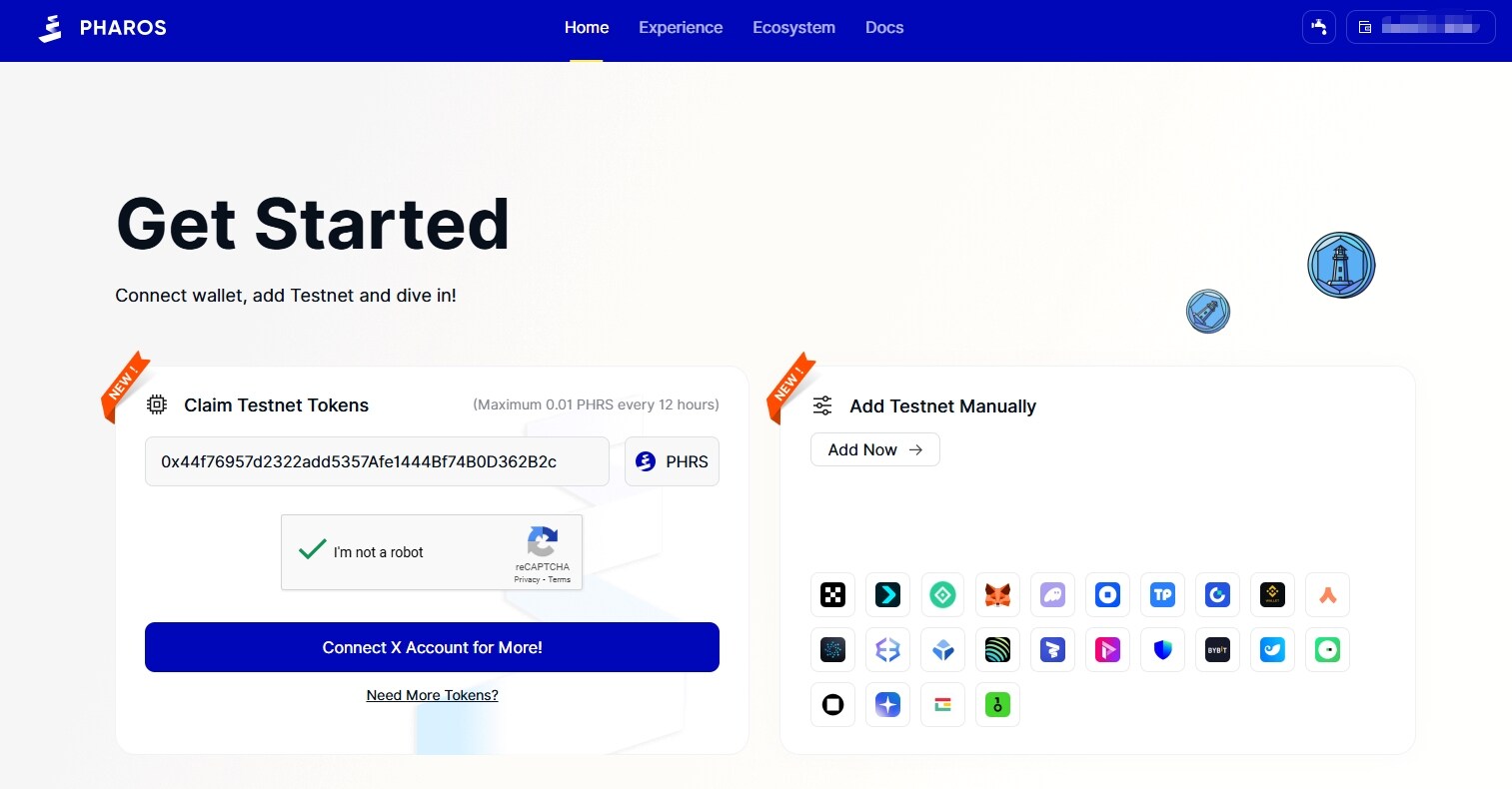Choose the OKX wallet icon

tap(832, 595)
